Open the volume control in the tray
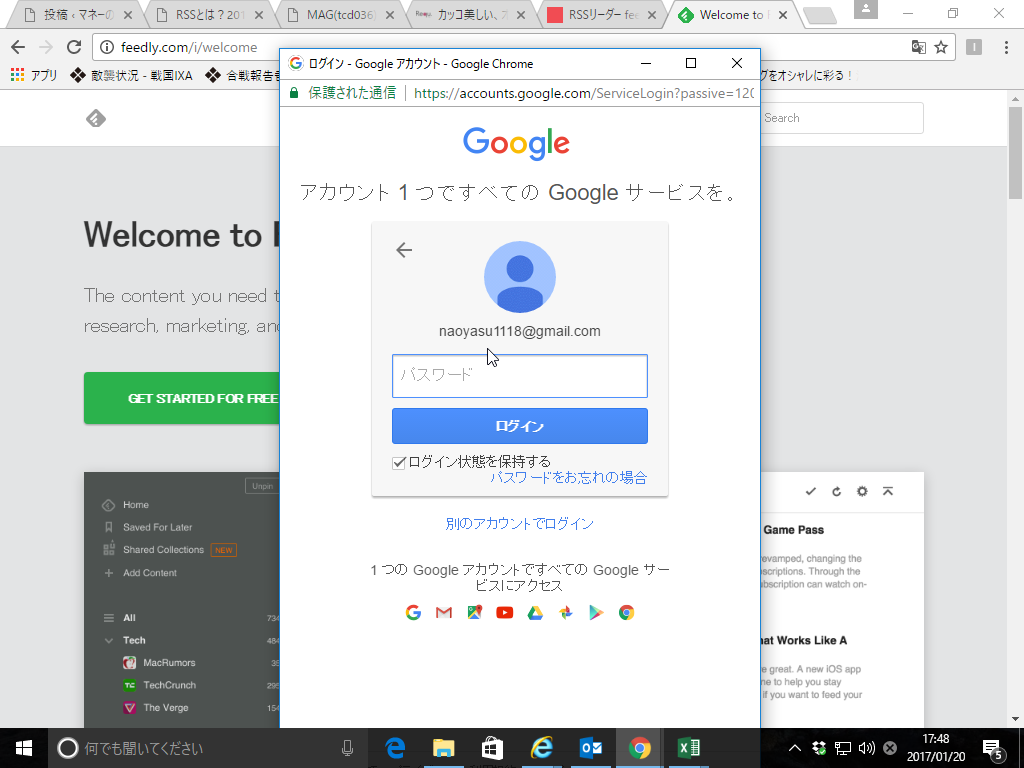Viewport: 1024px width, 768px height. click(867, 748)
